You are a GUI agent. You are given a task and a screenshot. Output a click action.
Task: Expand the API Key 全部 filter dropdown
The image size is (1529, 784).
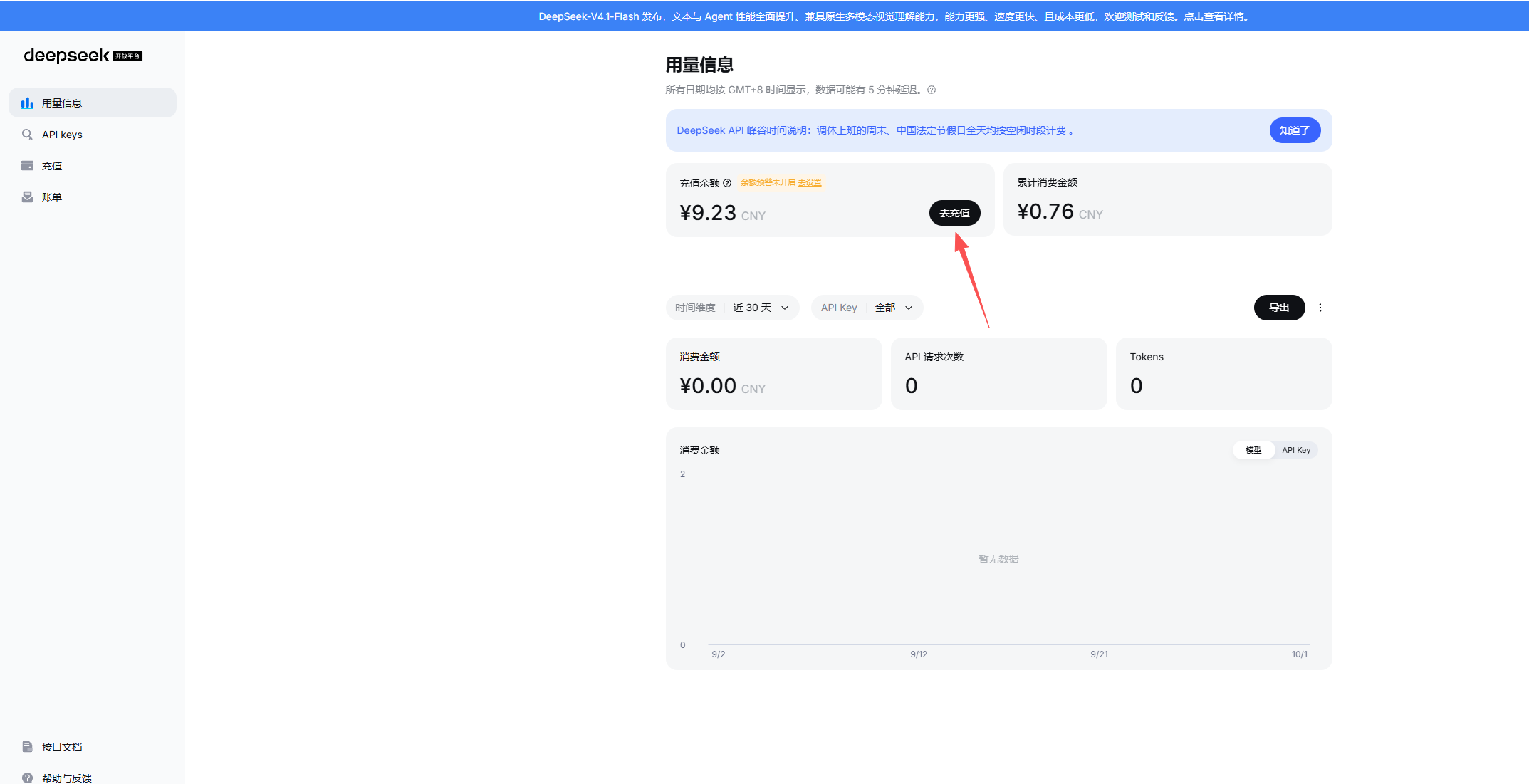click(x=894, y=308)
